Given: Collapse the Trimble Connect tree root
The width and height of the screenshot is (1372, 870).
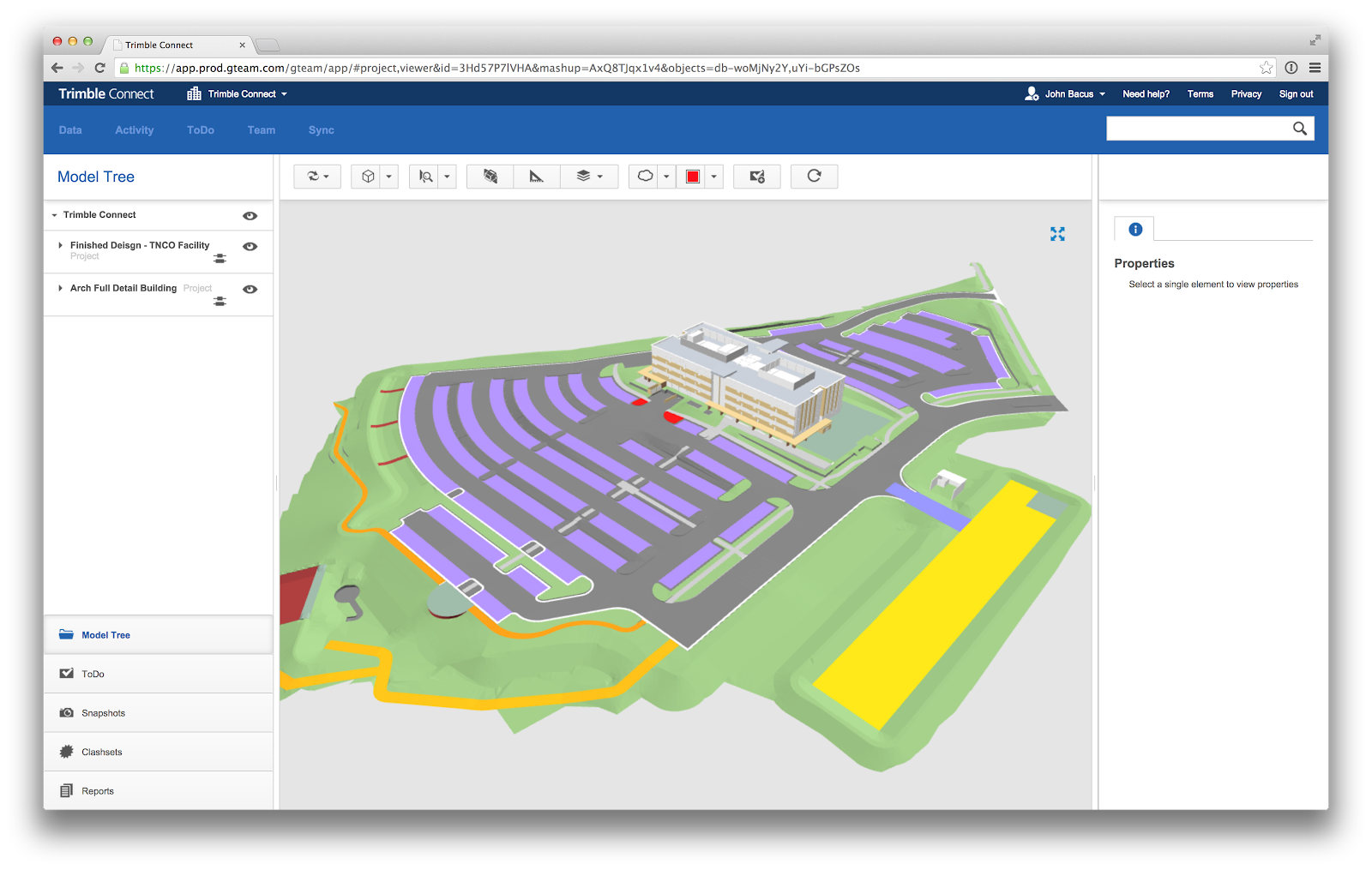Looking at the screenshot, I should 55,215.
